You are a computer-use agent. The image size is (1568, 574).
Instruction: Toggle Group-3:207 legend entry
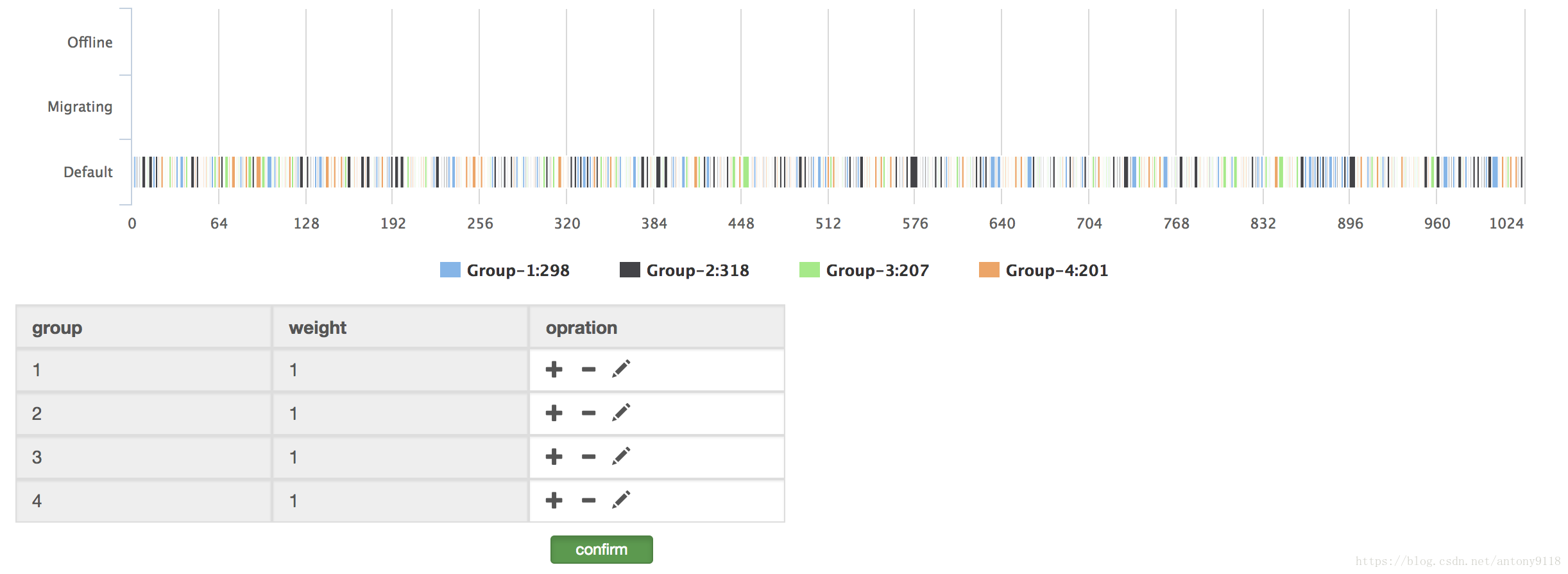[864, 270]
